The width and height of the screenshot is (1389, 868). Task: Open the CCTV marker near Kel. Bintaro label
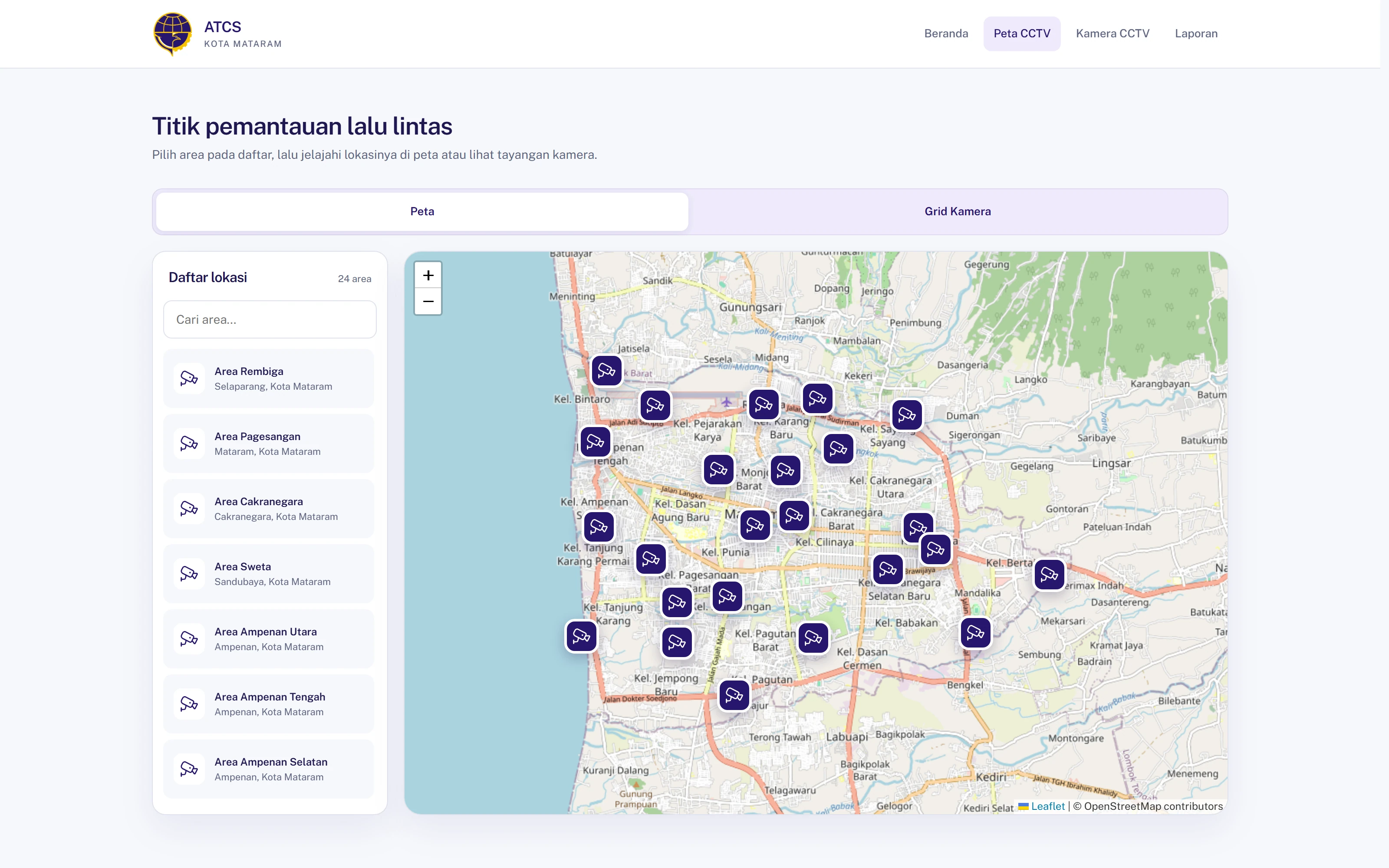(x=655, y=406)
